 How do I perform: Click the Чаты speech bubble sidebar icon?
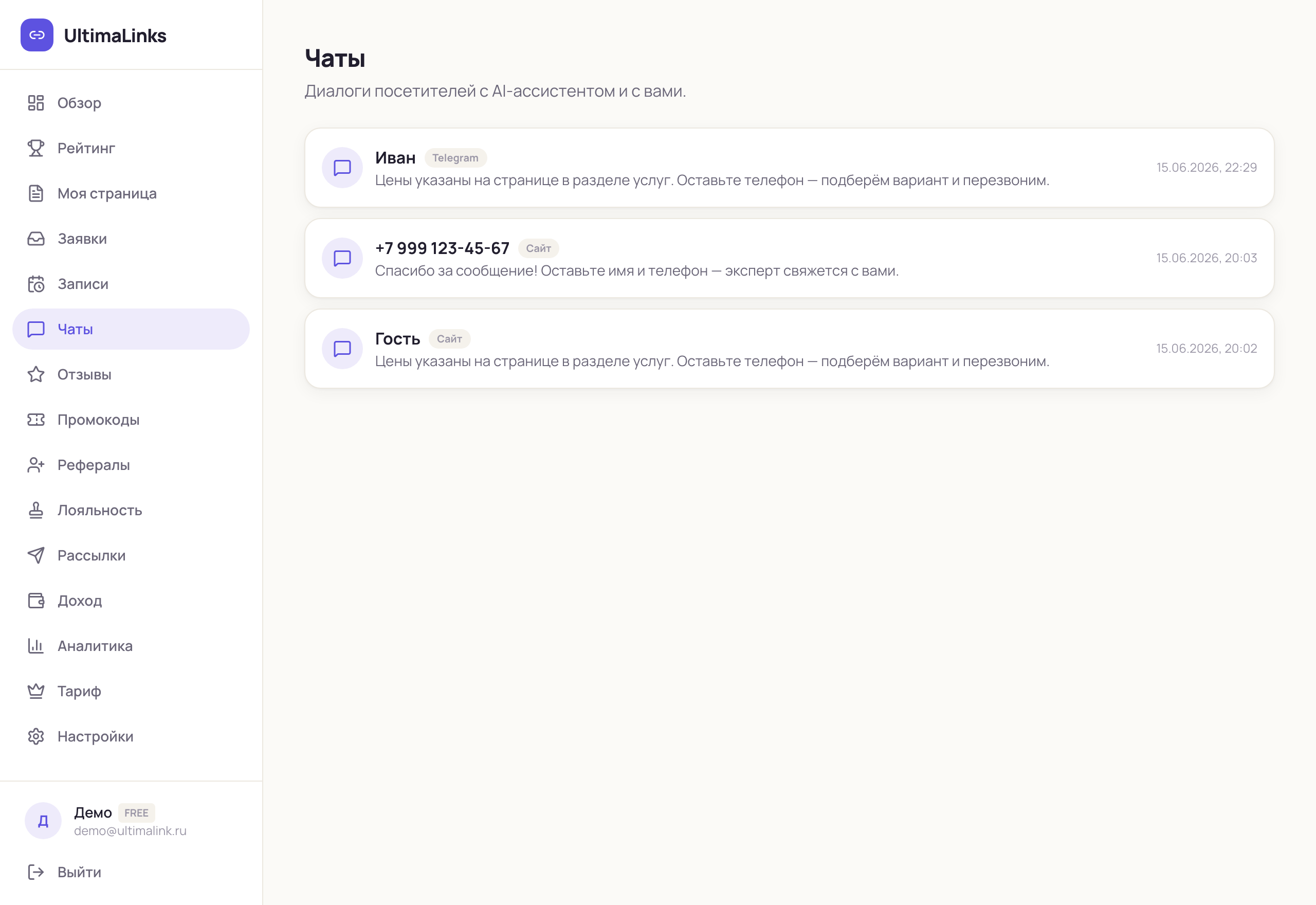[35, 330]
